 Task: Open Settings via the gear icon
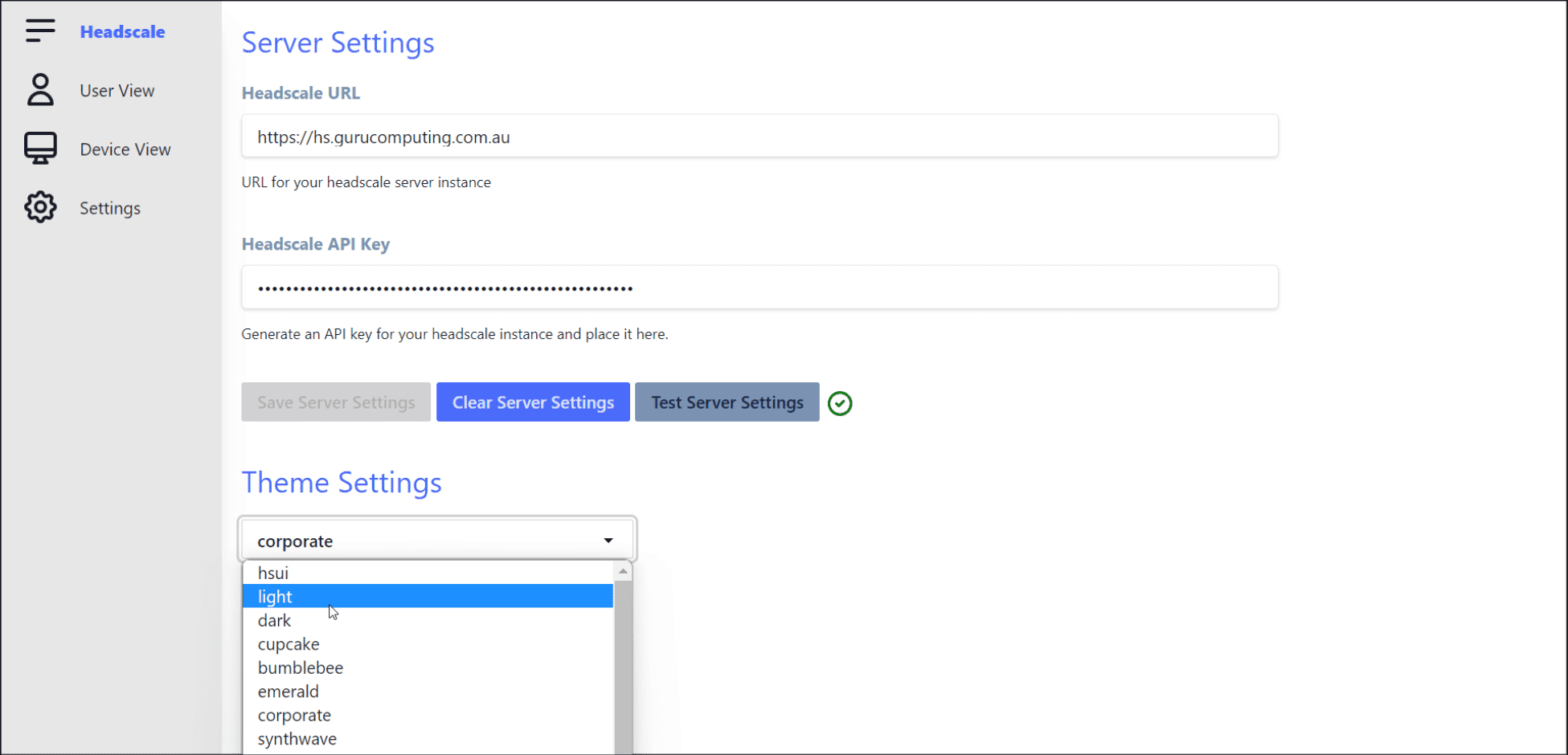pyautogui.click(x=40, y=206)
